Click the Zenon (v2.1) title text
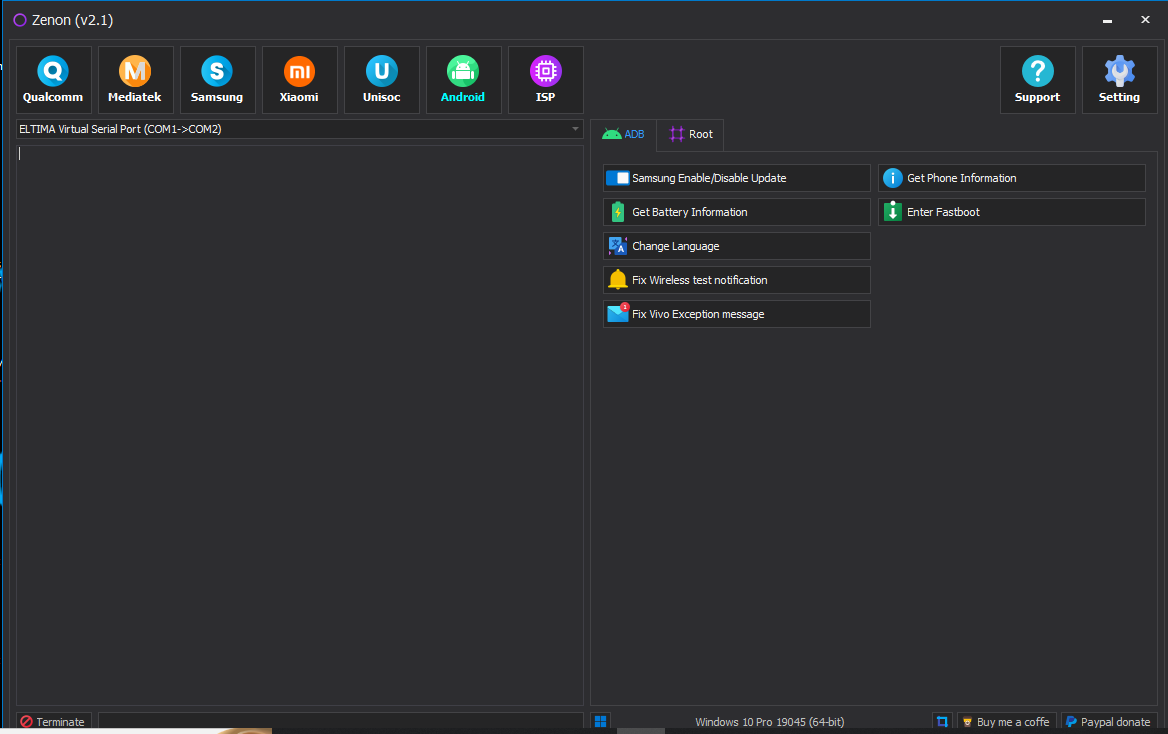1168x734 pixels. coord(72,20)
